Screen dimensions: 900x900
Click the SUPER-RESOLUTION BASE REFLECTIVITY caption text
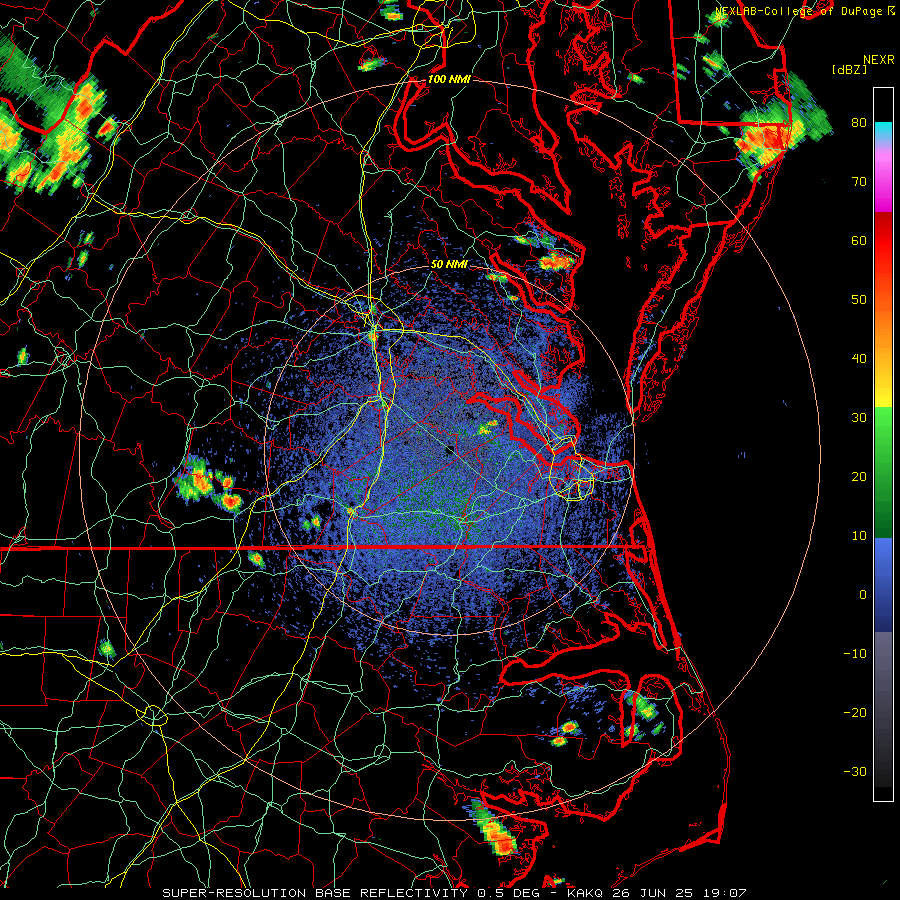click(x=315, y=893)
